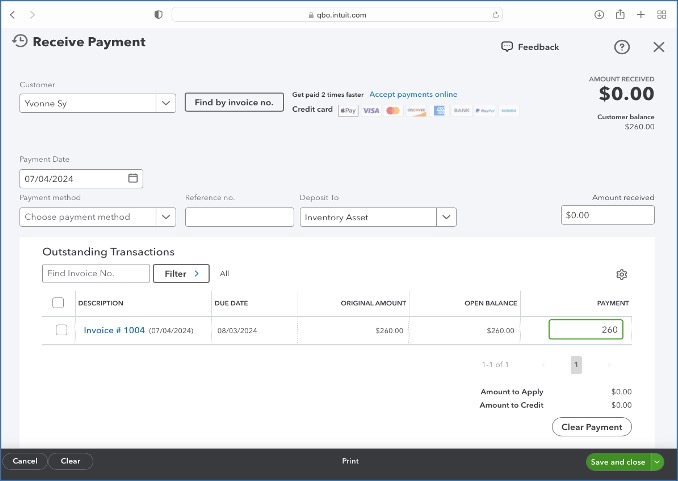This screenshot has height=481, width=678.
Task: Close the Receive Payment form
Action: click(x=659, y=47)
